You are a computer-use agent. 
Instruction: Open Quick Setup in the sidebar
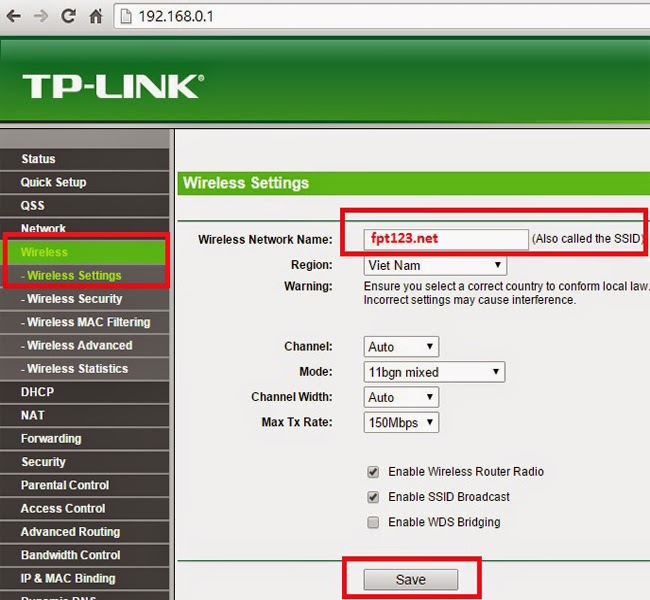pyautogui.click(x=85, y=182)
